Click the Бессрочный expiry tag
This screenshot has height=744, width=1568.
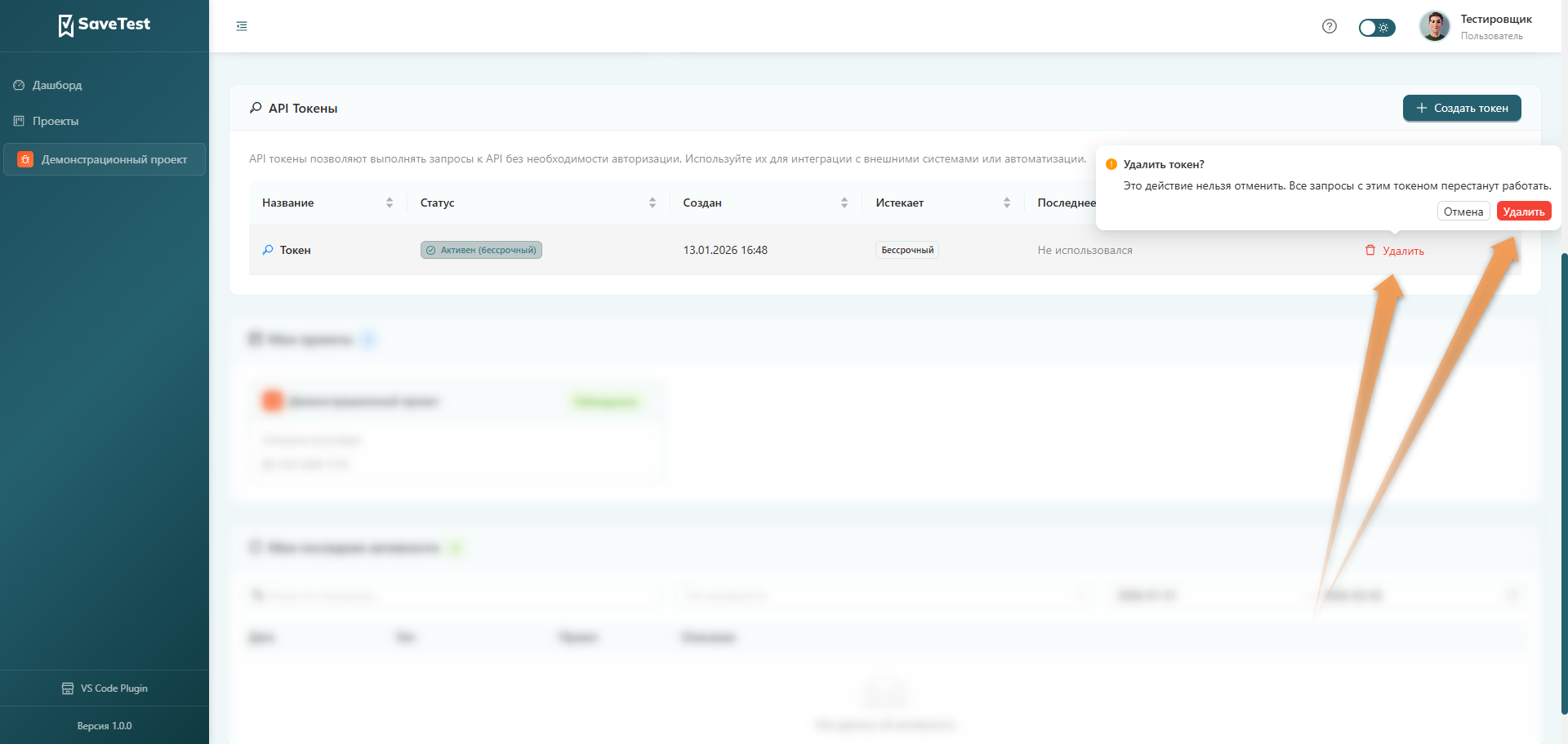[x=906, y=250]
